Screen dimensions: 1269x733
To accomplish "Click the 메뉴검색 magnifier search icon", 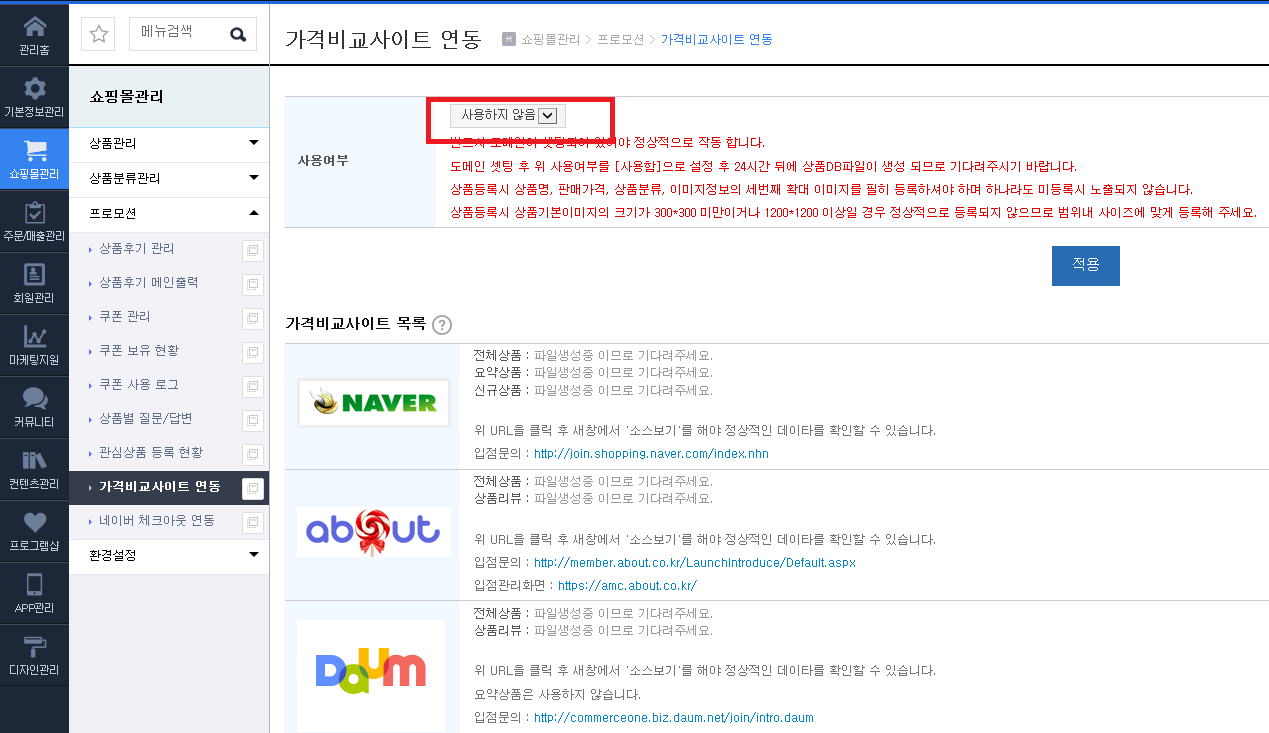I will pos(238,34).
